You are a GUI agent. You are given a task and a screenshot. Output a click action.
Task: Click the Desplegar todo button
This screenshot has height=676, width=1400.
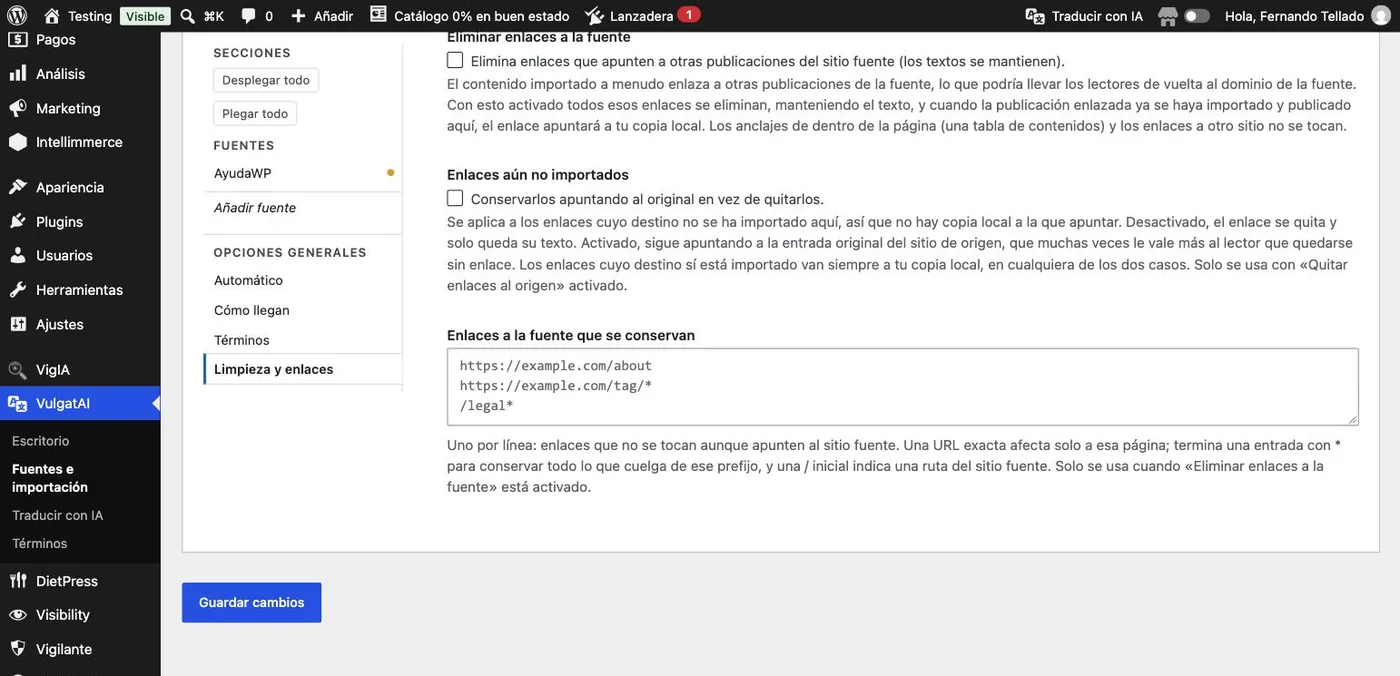[266, 80]
